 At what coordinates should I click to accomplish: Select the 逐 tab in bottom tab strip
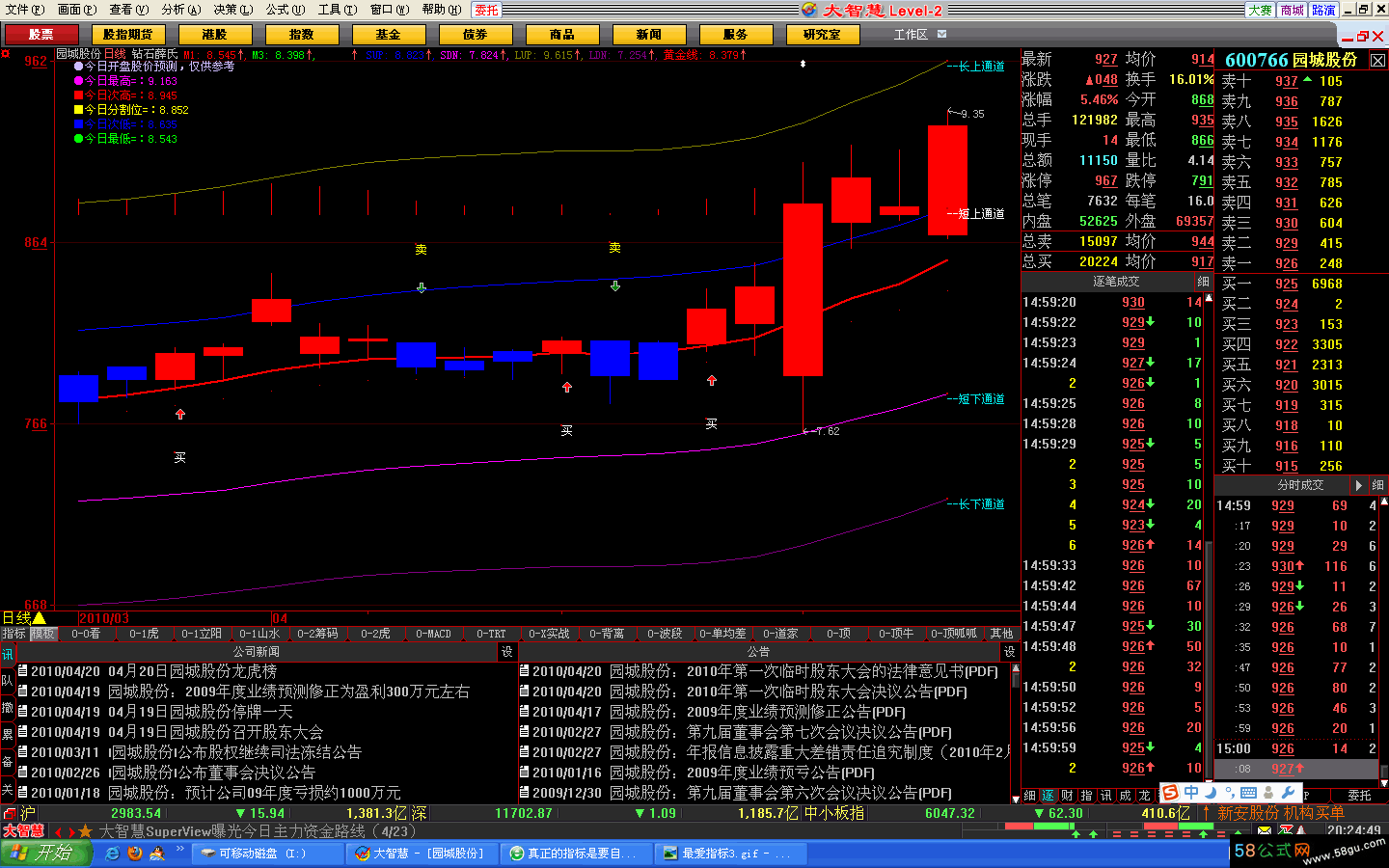coord(1049,796)
